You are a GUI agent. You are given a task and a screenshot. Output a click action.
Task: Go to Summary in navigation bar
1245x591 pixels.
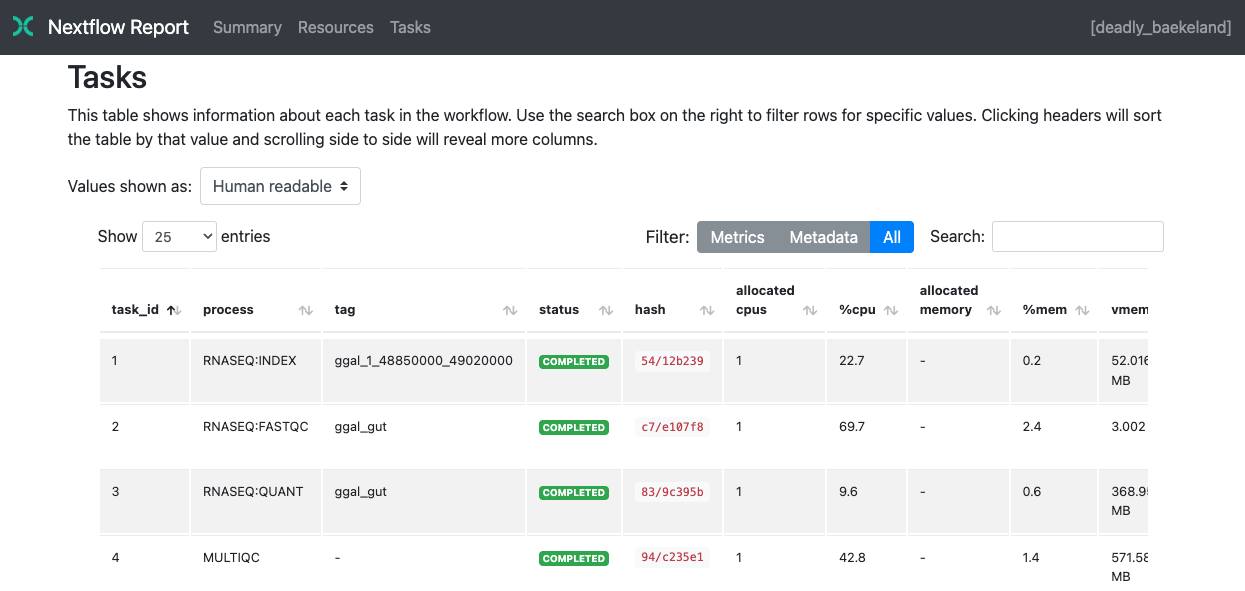pos(247,27)
